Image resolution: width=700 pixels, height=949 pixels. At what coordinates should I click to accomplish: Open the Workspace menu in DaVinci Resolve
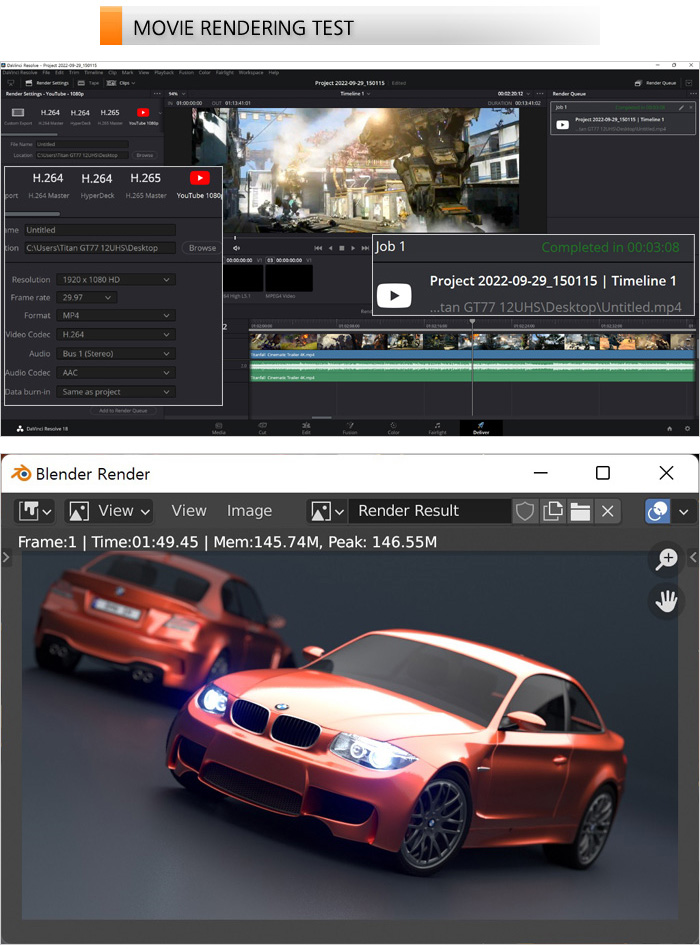(x=250, y=73)
